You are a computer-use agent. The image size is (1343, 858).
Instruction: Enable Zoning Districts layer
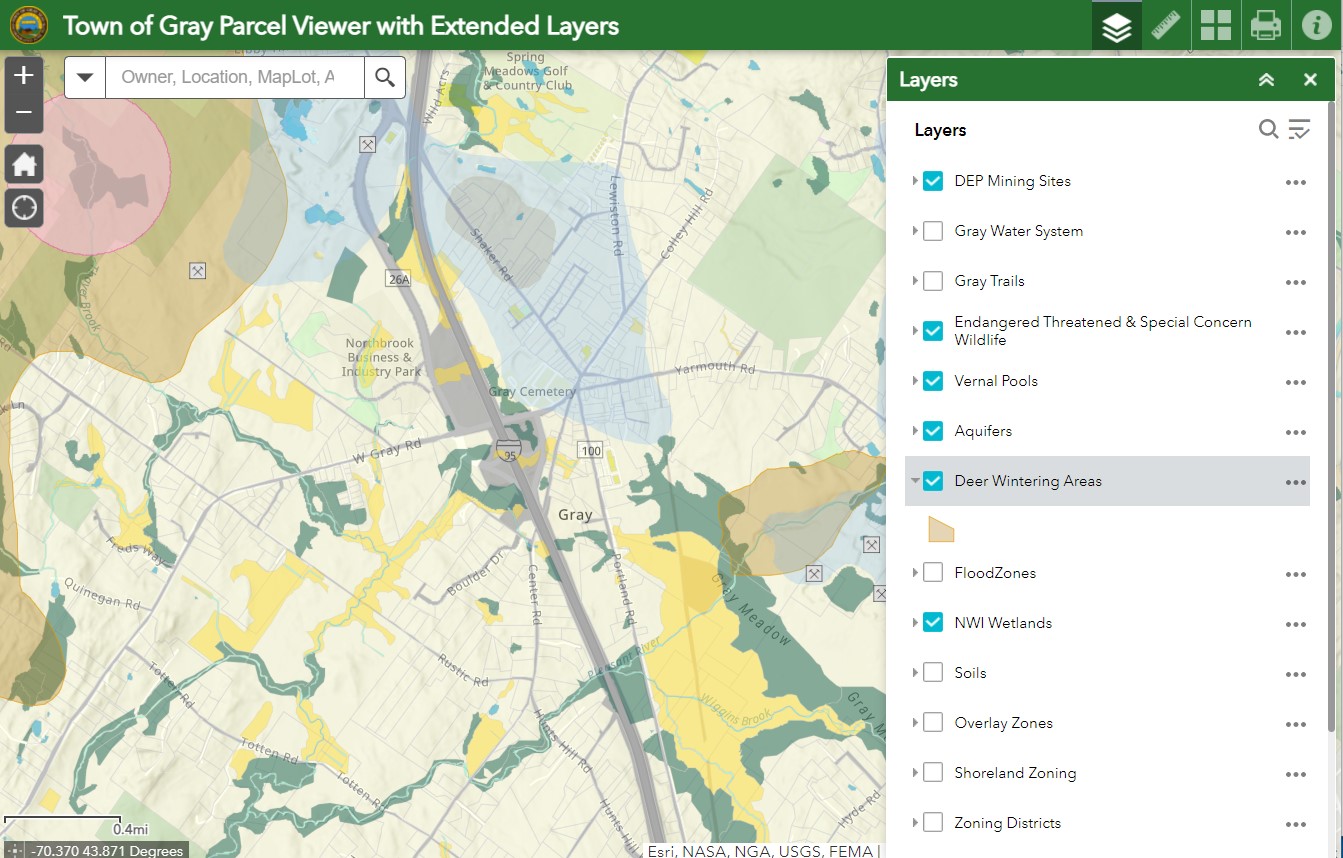click(x=933, y=823)
